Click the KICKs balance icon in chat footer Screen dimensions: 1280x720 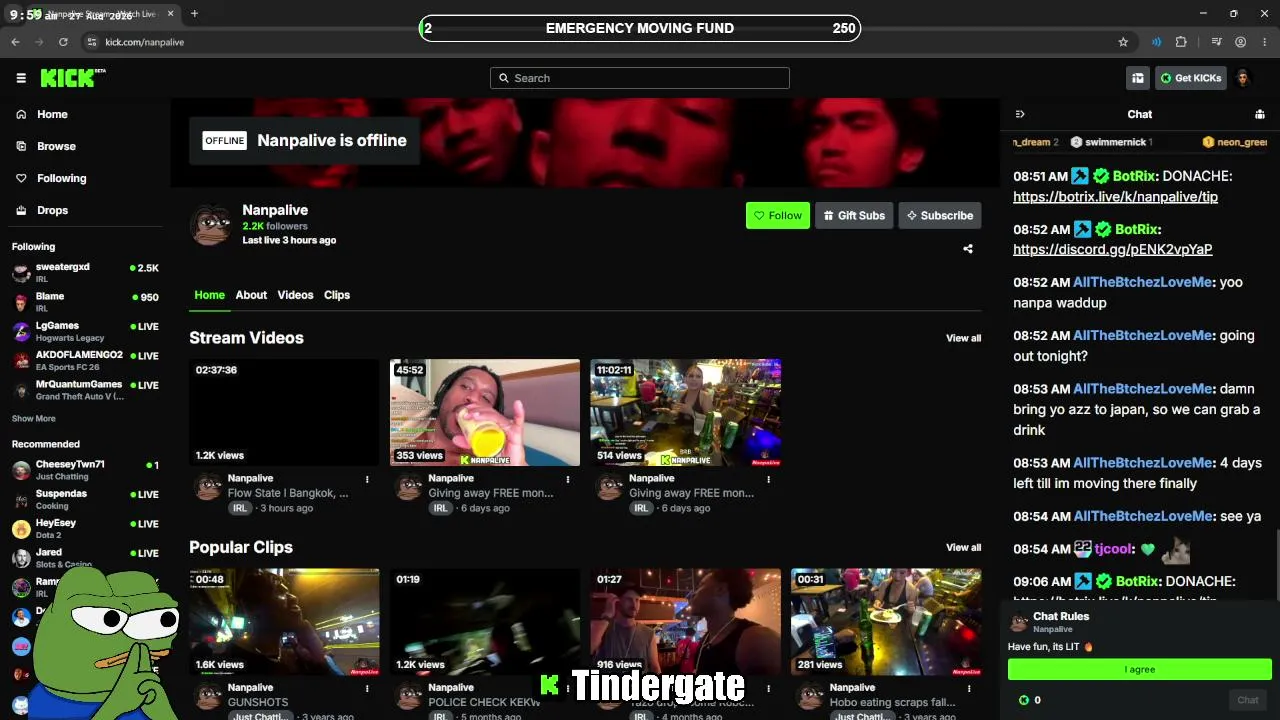[1023, 700]
